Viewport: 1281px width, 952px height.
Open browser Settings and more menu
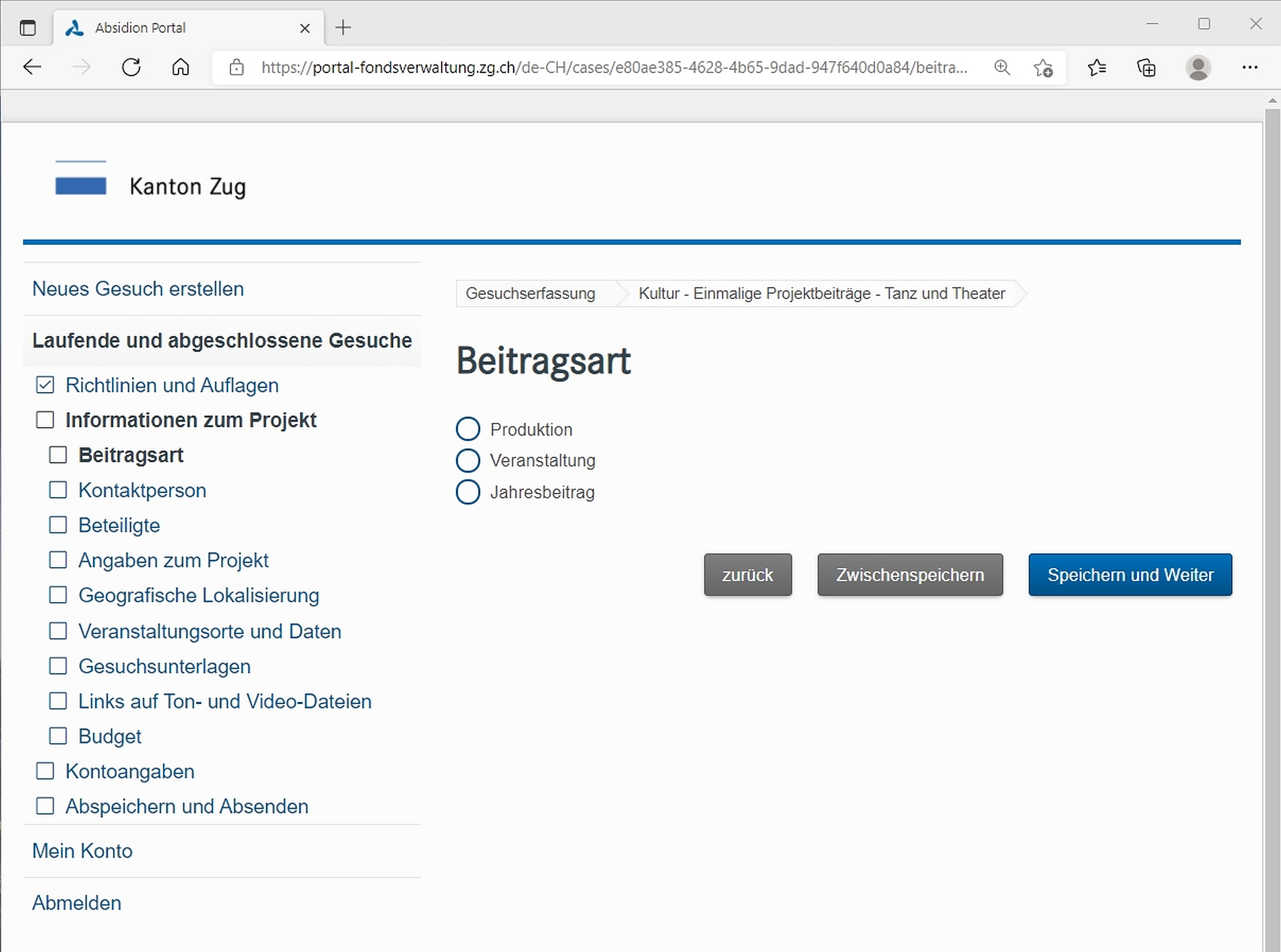(1250, 68)
